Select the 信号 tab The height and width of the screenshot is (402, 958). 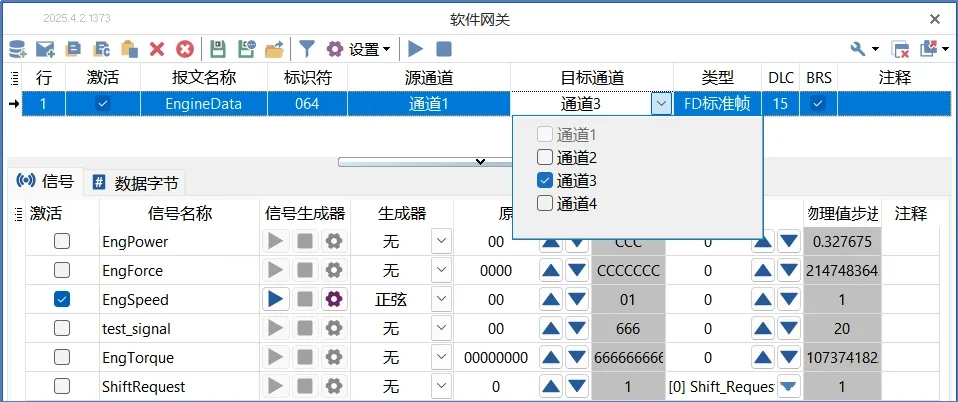(x=46, y=181)
